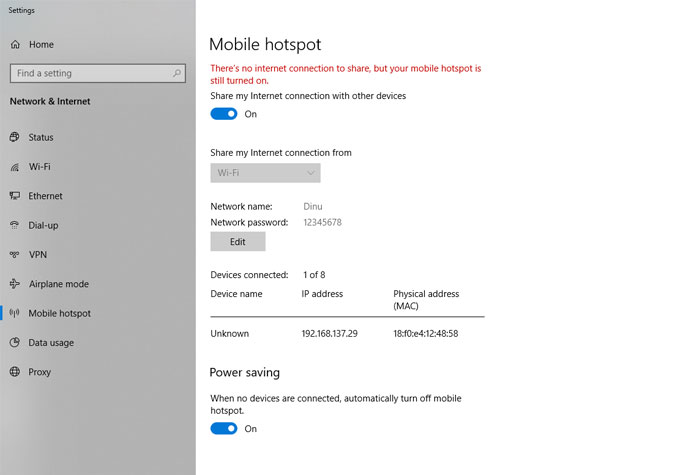This screenshot has height=475, width=677.
Task: Click the Devices connected count 1 of 8
Action: [314, 275]
